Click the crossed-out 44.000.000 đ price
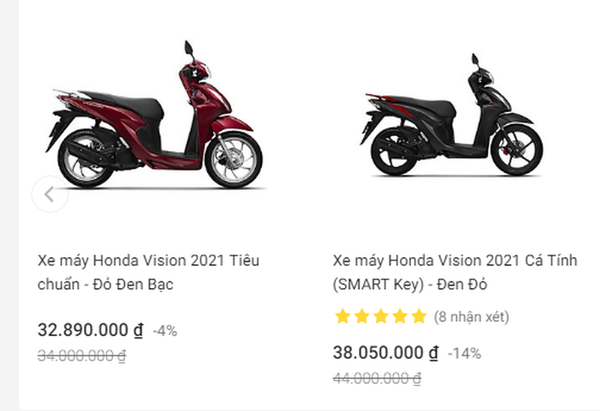600x411 pixels. click(x=377, y=378)
